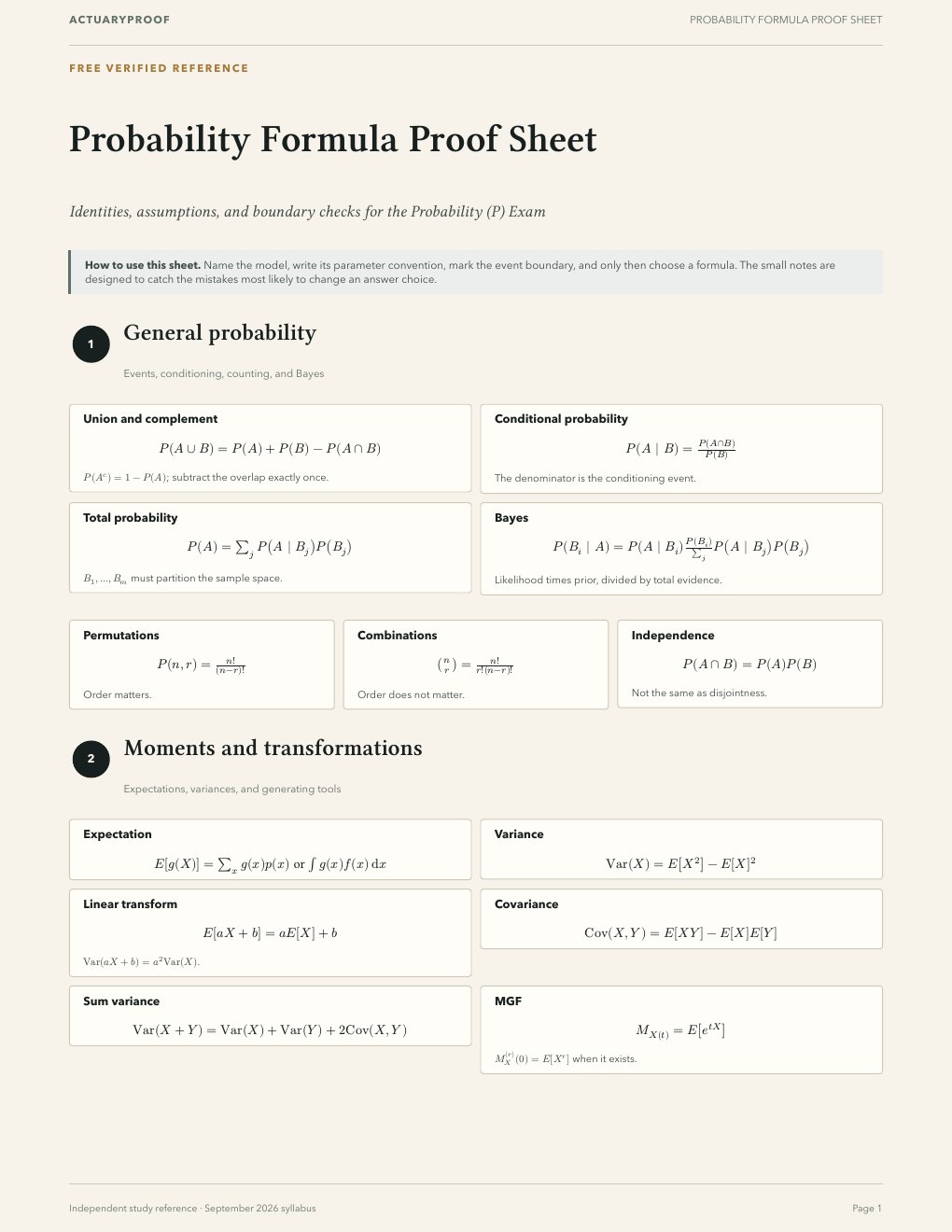This screenshot has height=1232, width=952.
Task: Click the Expectation formula card
Action: point(270,849)
